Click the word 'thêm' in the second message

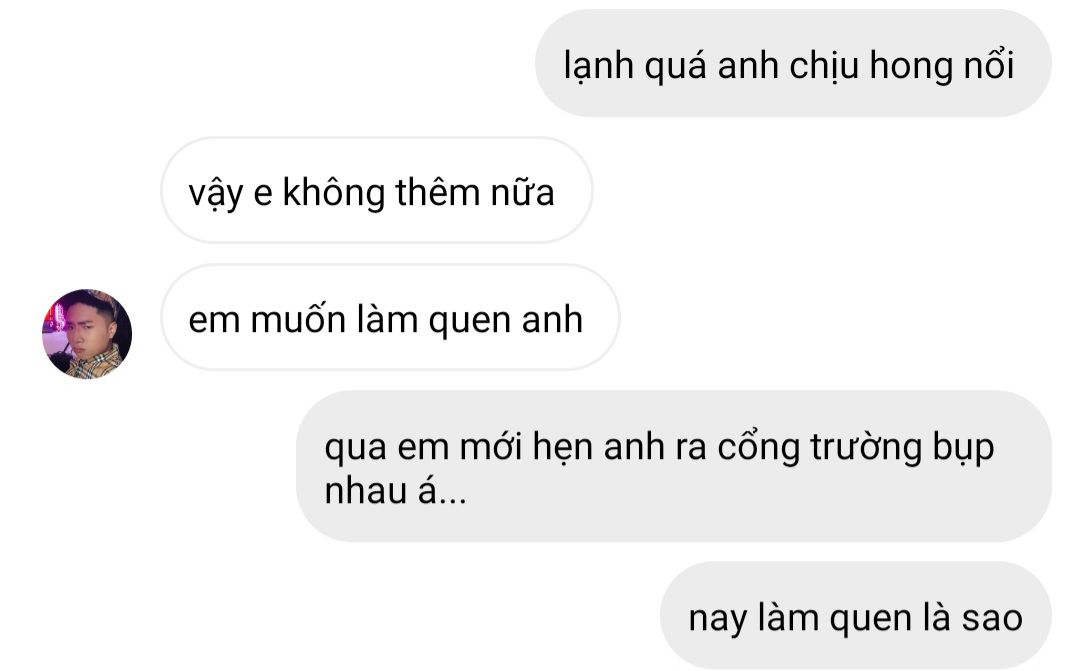pos(438,192)
